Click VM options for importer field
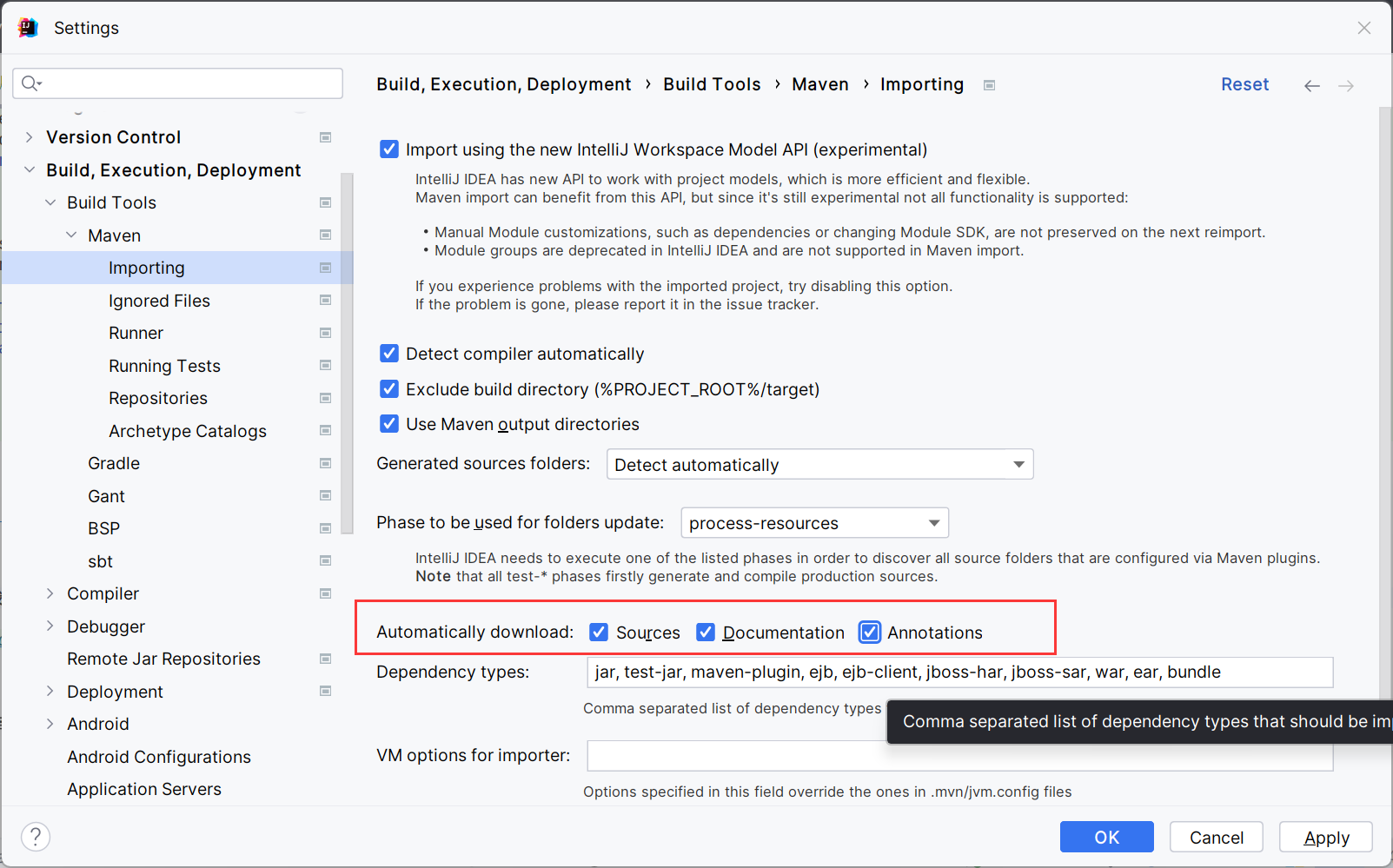The image size is (1393, 868). pos(960,756)
